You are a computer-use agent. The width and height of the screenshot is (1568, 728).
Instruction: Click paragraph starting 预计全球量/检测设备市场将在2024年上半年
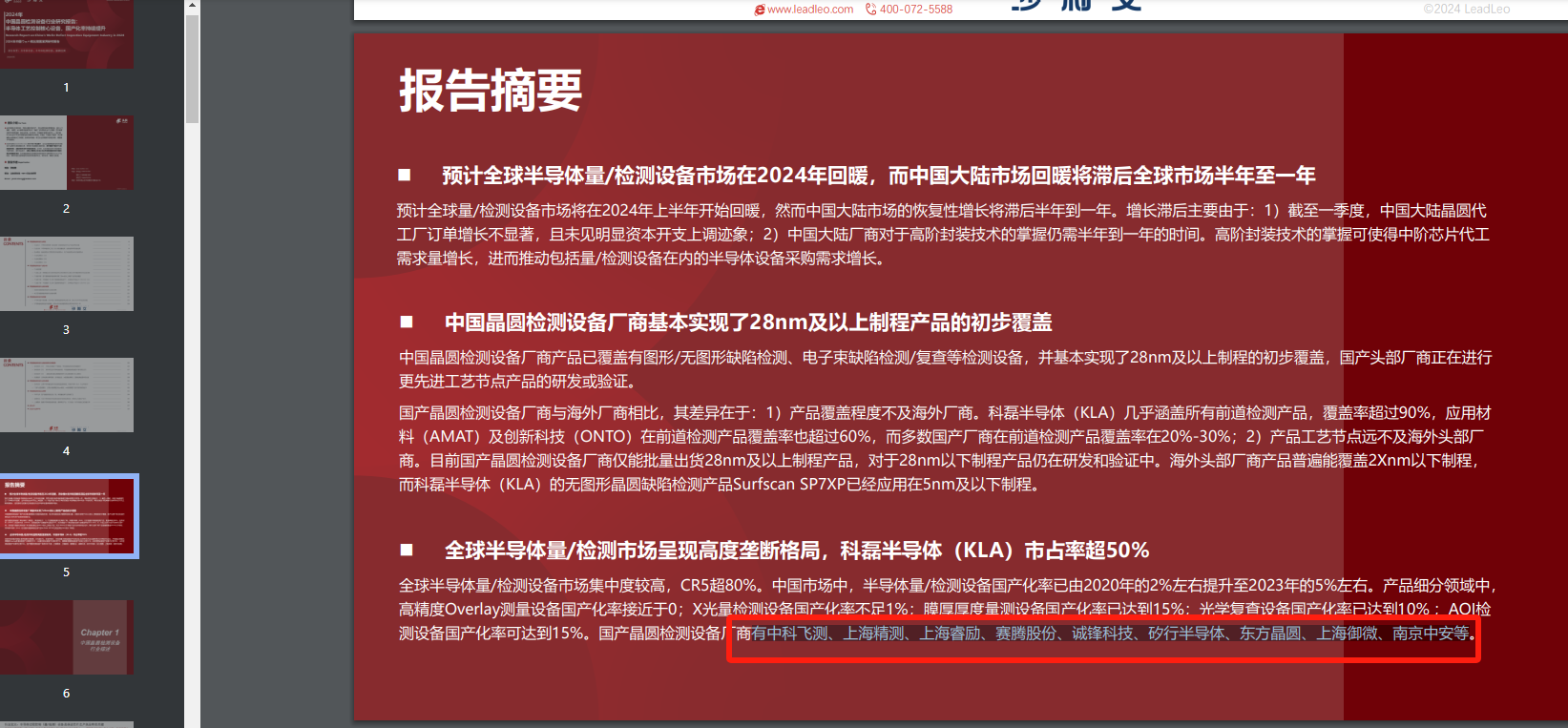tap(943, 235)
